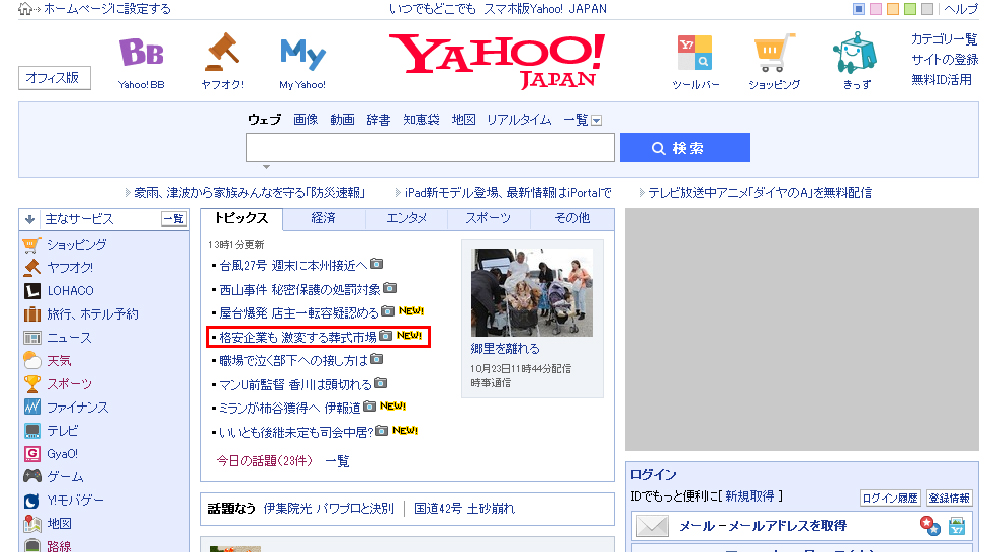Select the 画像 search type
Viewport: 992px width, 552px height.
pyautogui.click(x=306, y=120)
